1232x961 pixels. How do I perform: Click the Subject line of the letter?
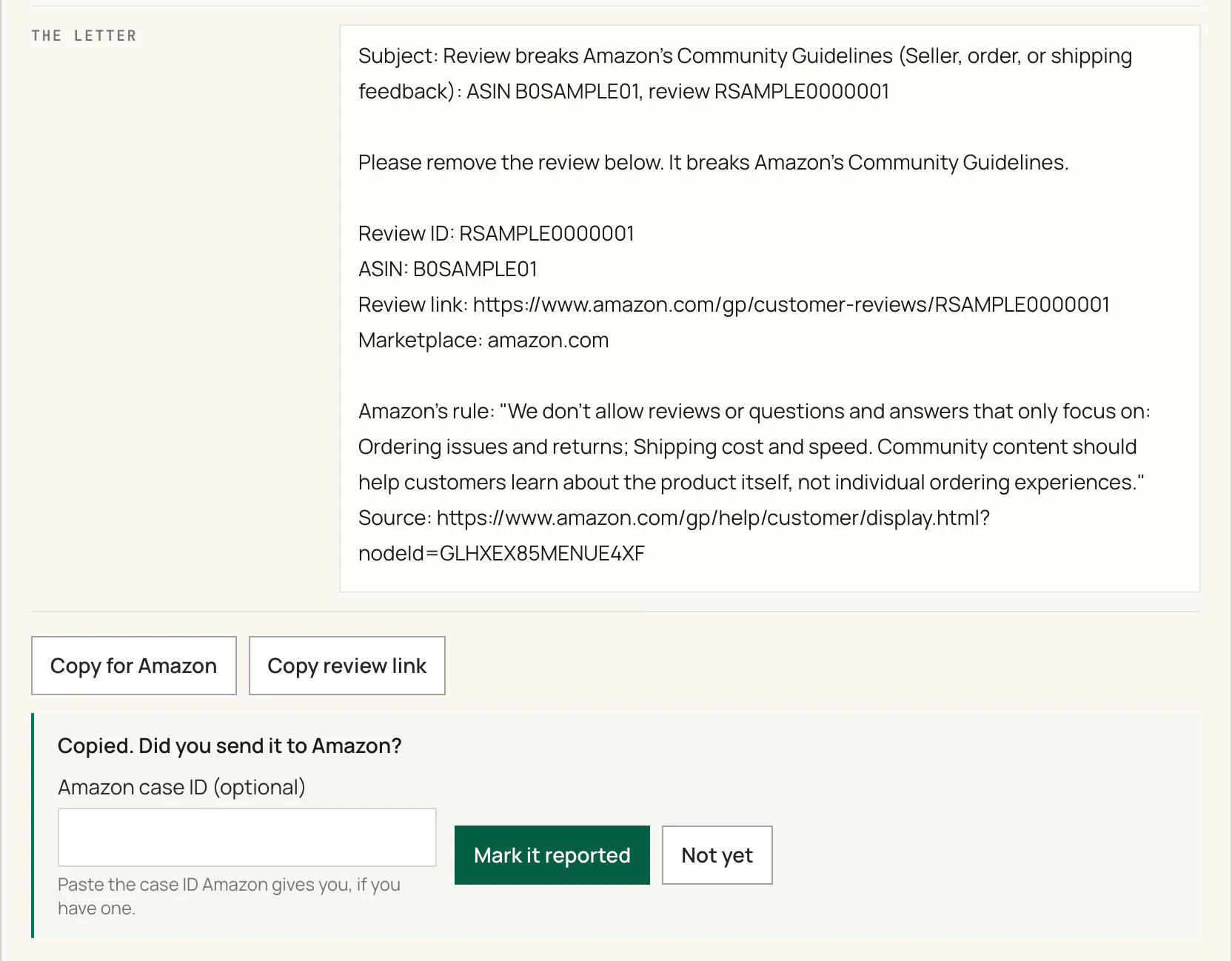pyautogui.click(x=745, y=73)
